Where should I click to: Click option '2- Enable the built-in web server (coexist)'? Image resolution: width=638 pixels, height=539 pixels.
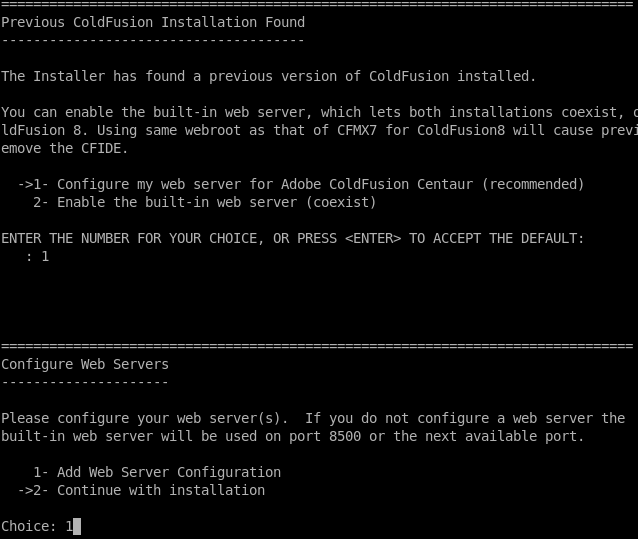(x=205, y=202)
